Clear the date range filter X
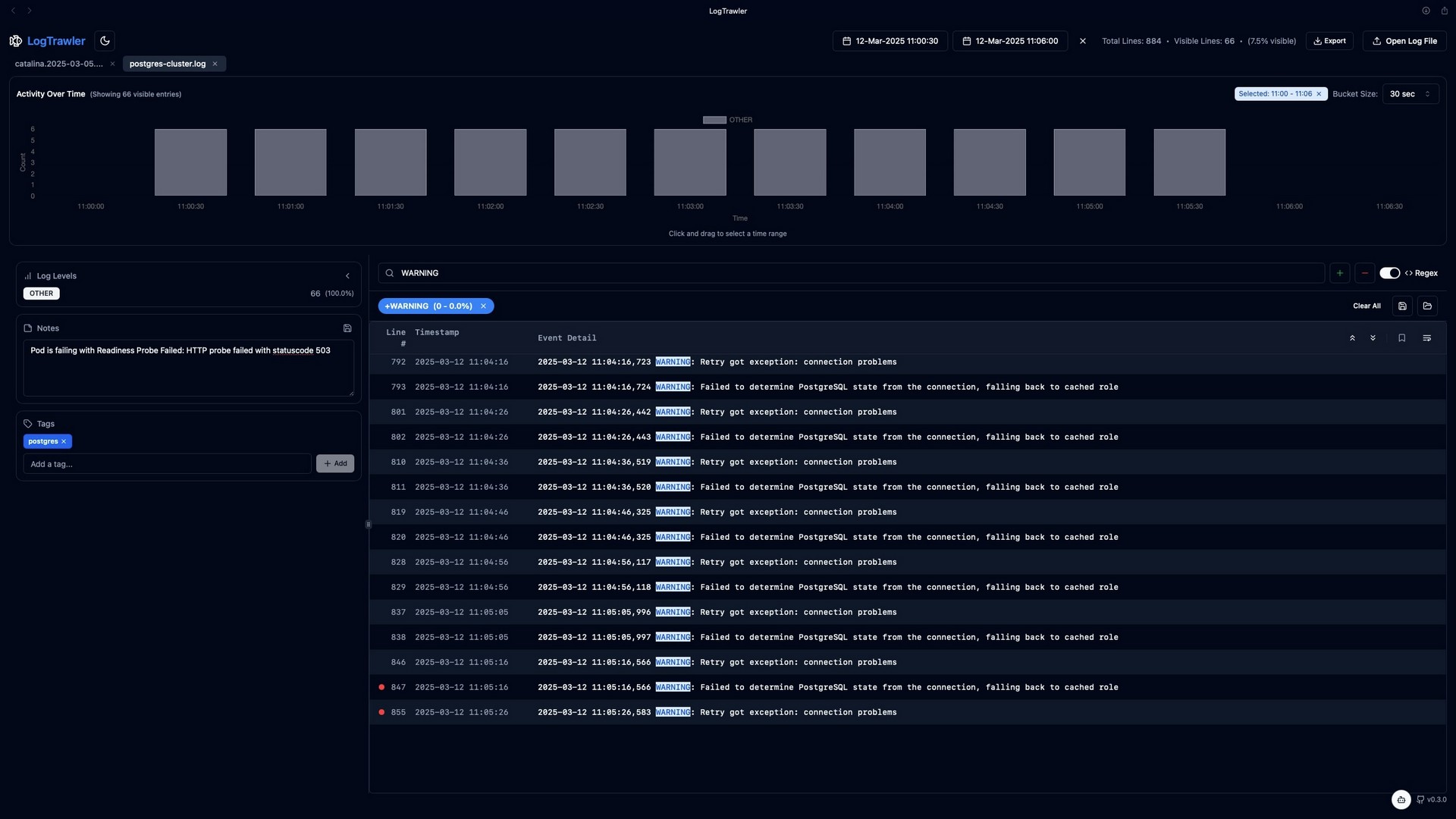Viewport: 1456px width, 819px height. pyautogui.click(x=1083, y=41)
